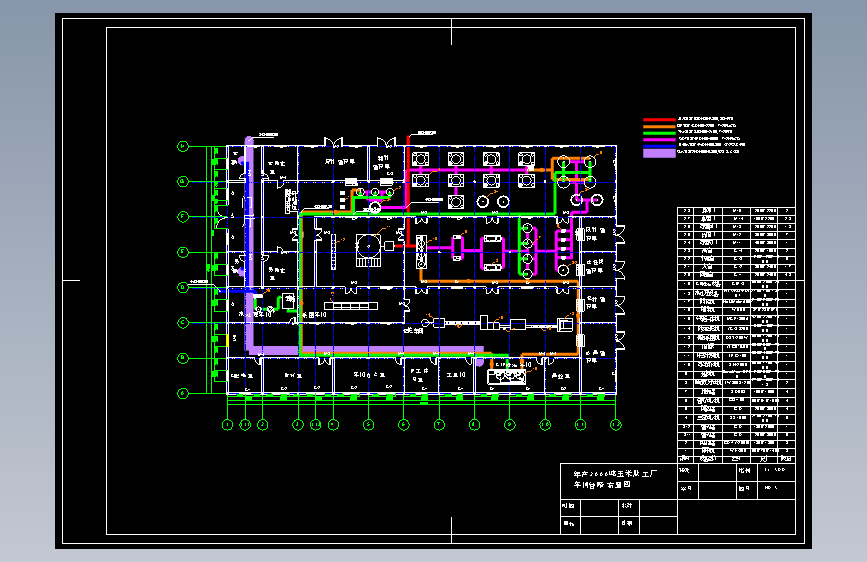Click row grid bubble F beside the plan

click(x=183, y=217)
